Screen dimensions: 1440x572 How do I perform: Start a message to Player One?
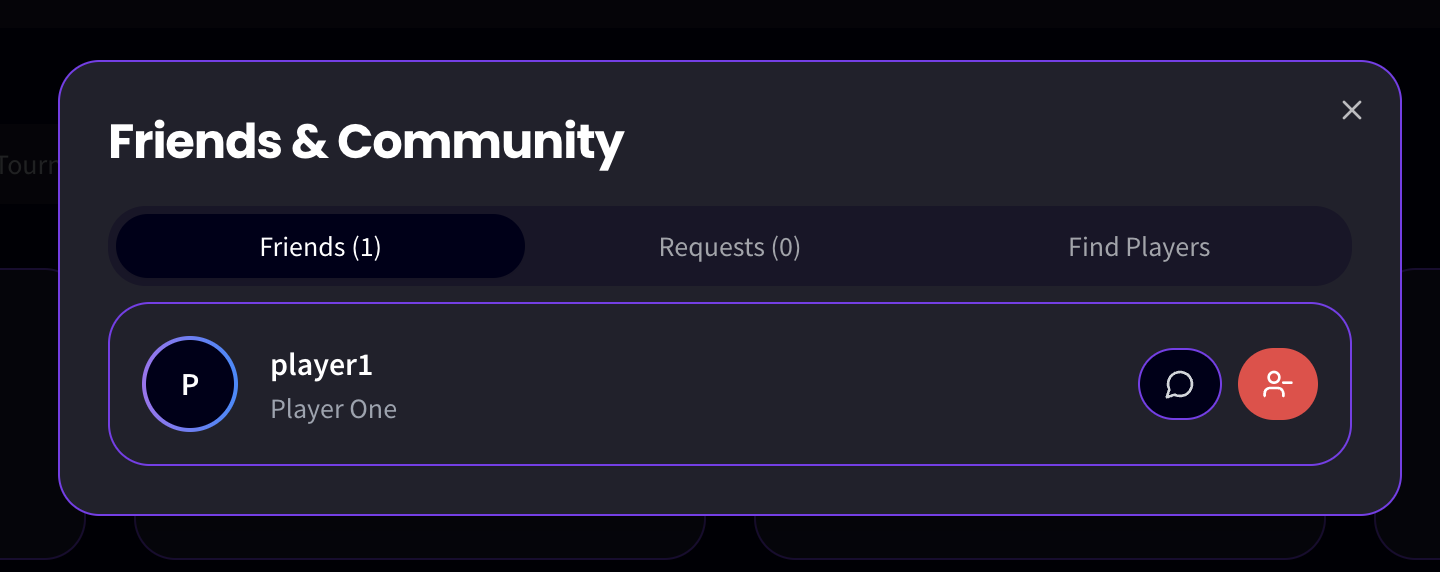(1179, 384)
